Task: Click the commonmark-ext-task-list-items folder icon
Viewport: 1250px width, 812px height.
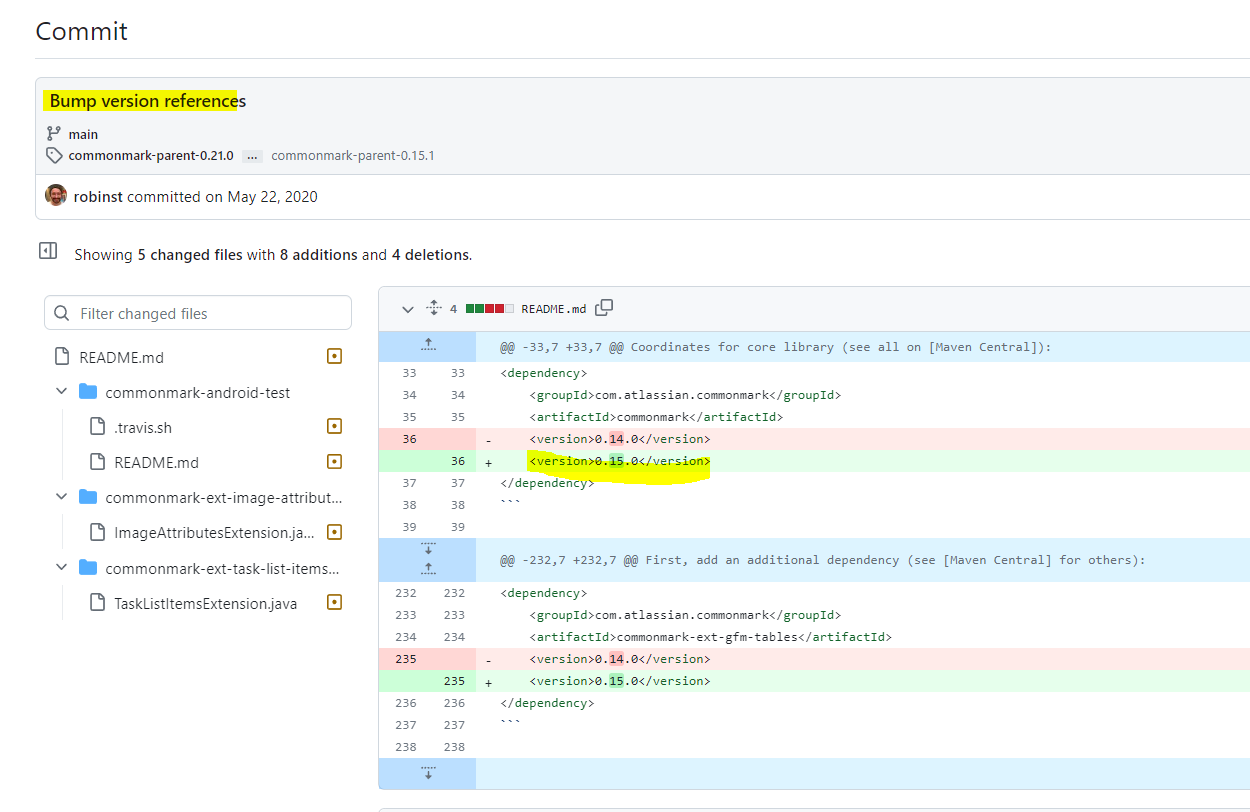Action: pos(88,568)
